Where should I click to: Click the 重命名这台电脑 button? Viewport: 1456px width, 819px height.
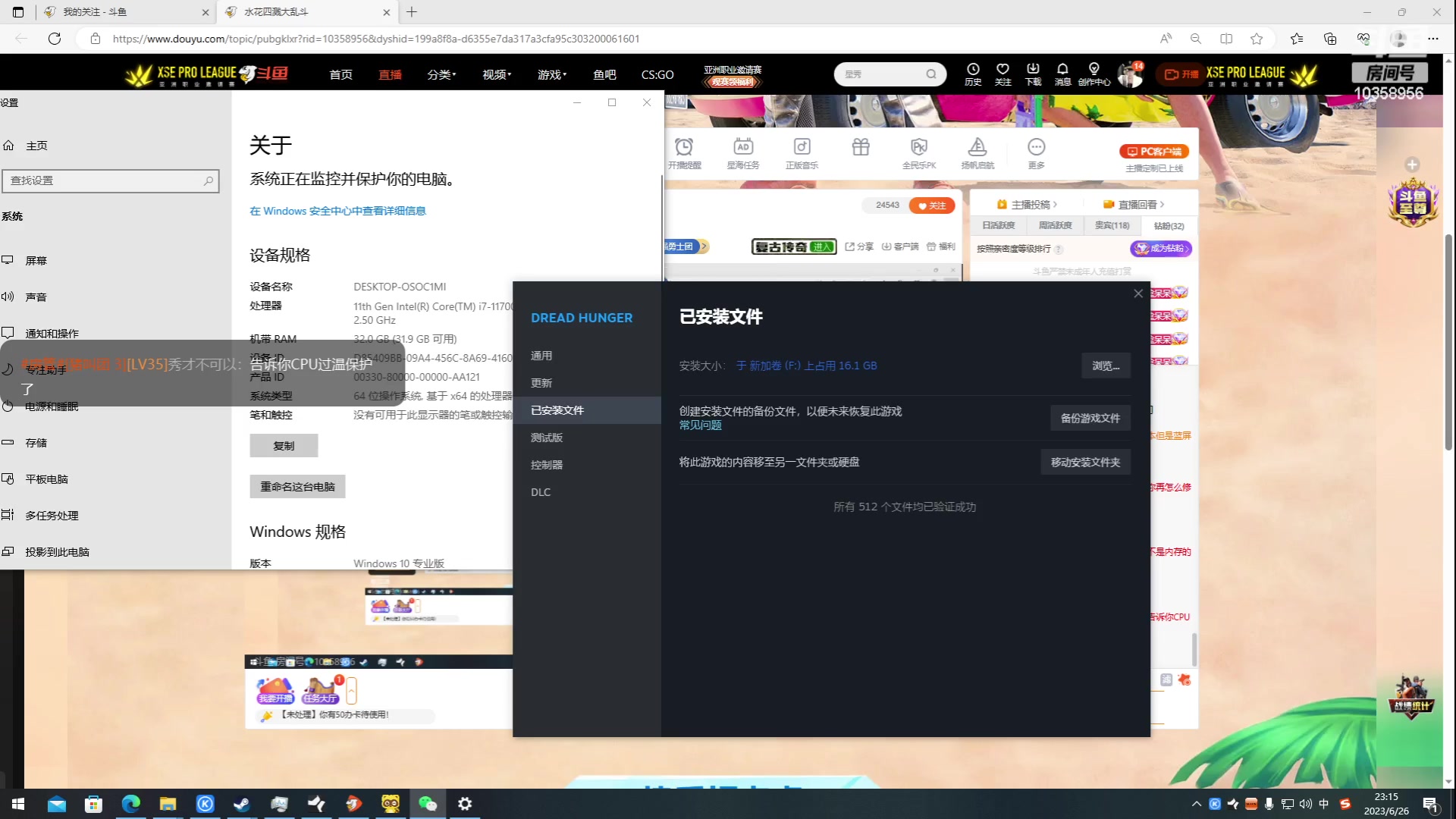(x=297, y=487)
